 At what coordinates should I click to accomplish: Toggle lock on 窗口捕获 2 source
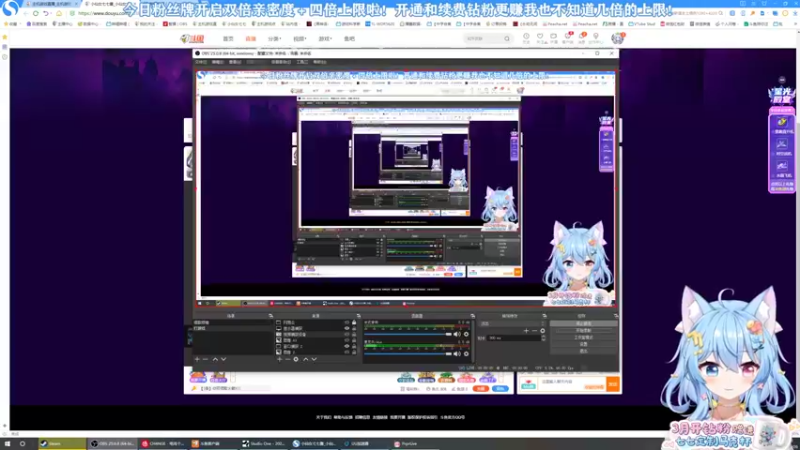pyautogui.click(x=354, y=346)
